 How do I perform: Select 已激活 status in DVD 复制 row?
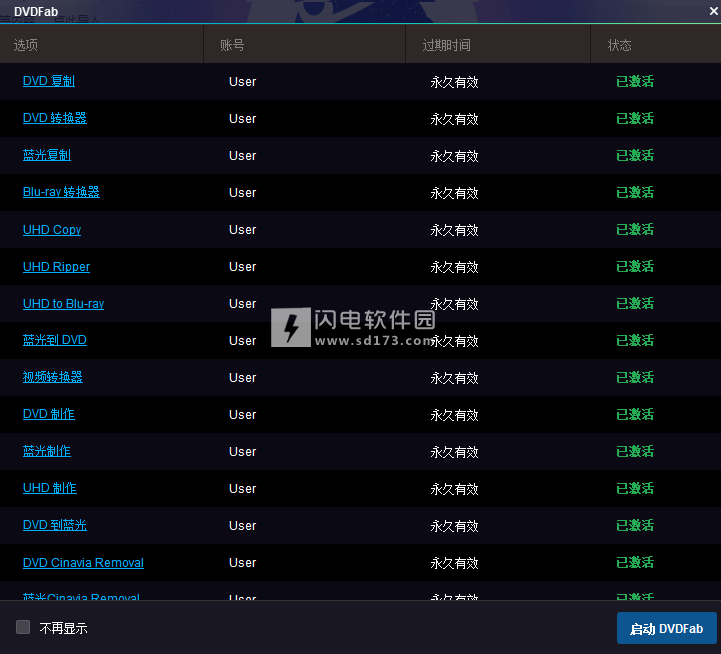click(x=635, y=81)
